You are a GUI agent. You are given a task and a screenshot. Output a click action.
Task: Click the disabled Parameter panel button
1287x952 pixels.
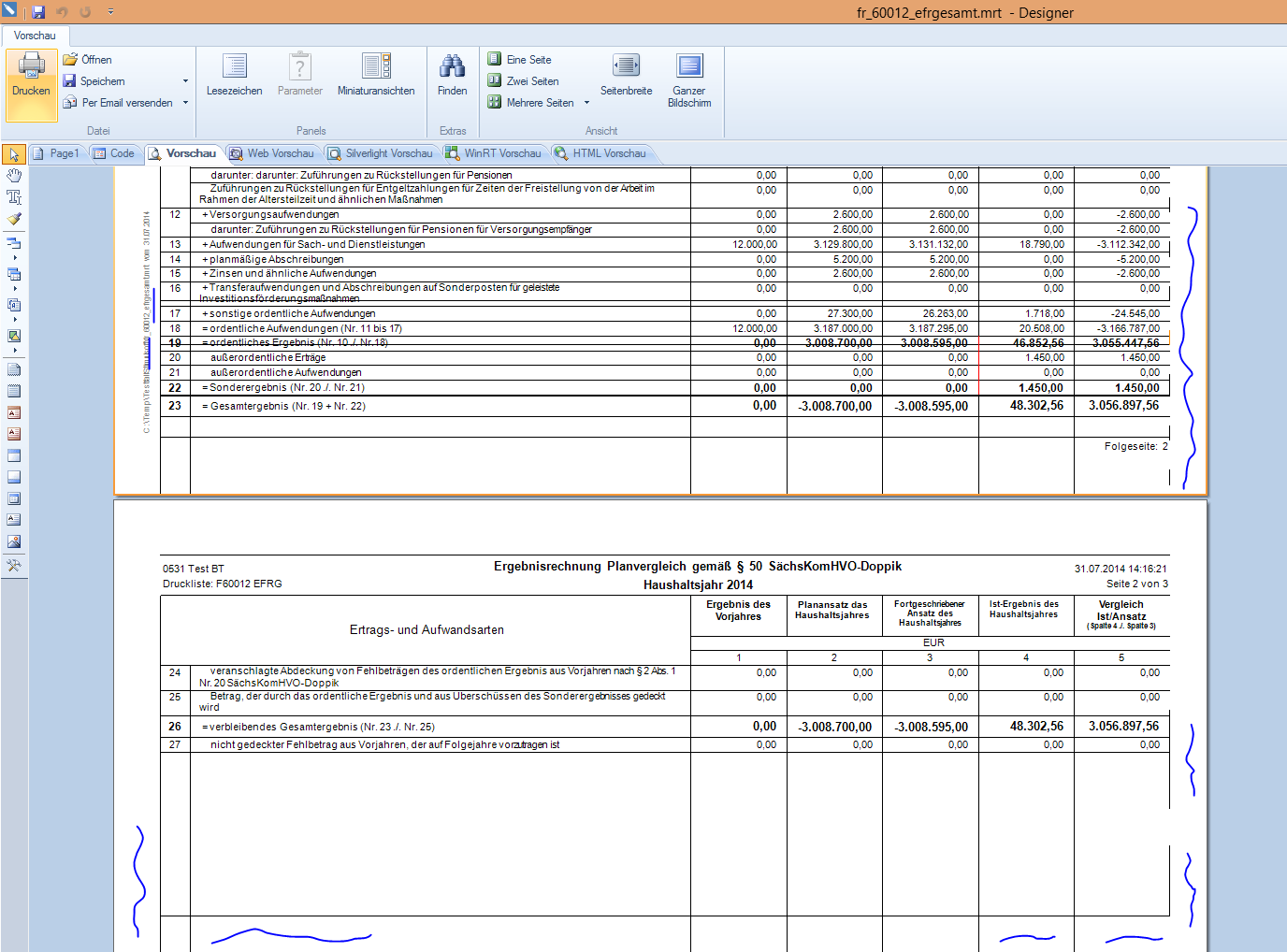click(x=299, y=75)
